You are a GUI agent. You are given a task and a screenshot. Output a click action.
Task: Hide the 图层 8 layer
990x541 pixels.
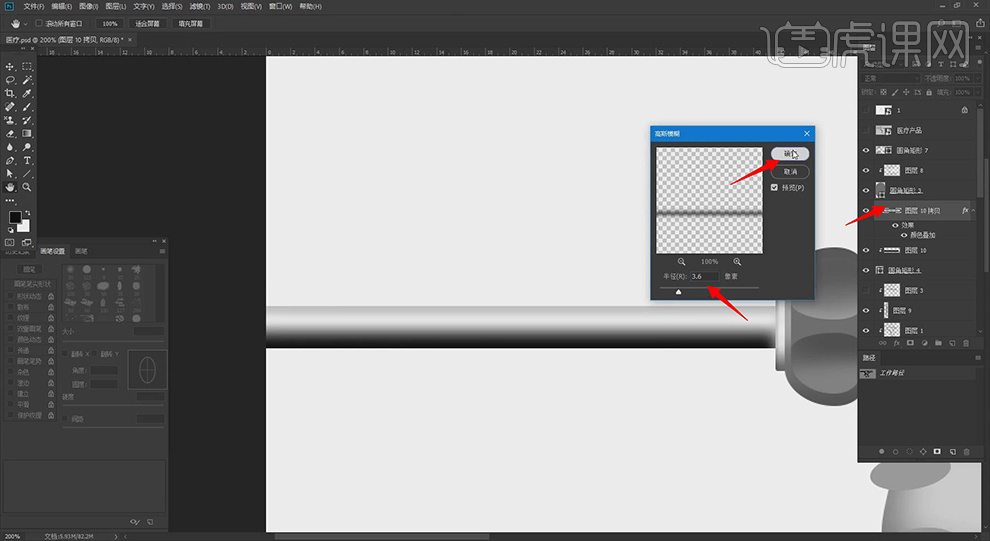pyautogui.click(x=866, y=170)
